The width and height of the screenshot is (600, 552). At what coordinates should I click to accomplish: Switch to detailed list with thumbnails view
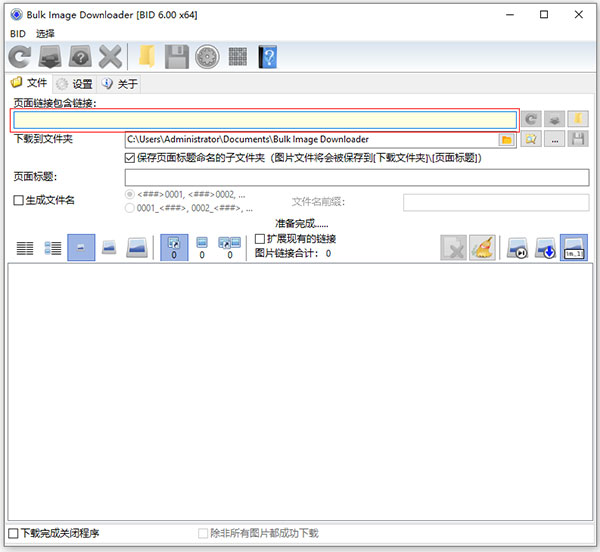pyautogui.click(x=53, y=248)
